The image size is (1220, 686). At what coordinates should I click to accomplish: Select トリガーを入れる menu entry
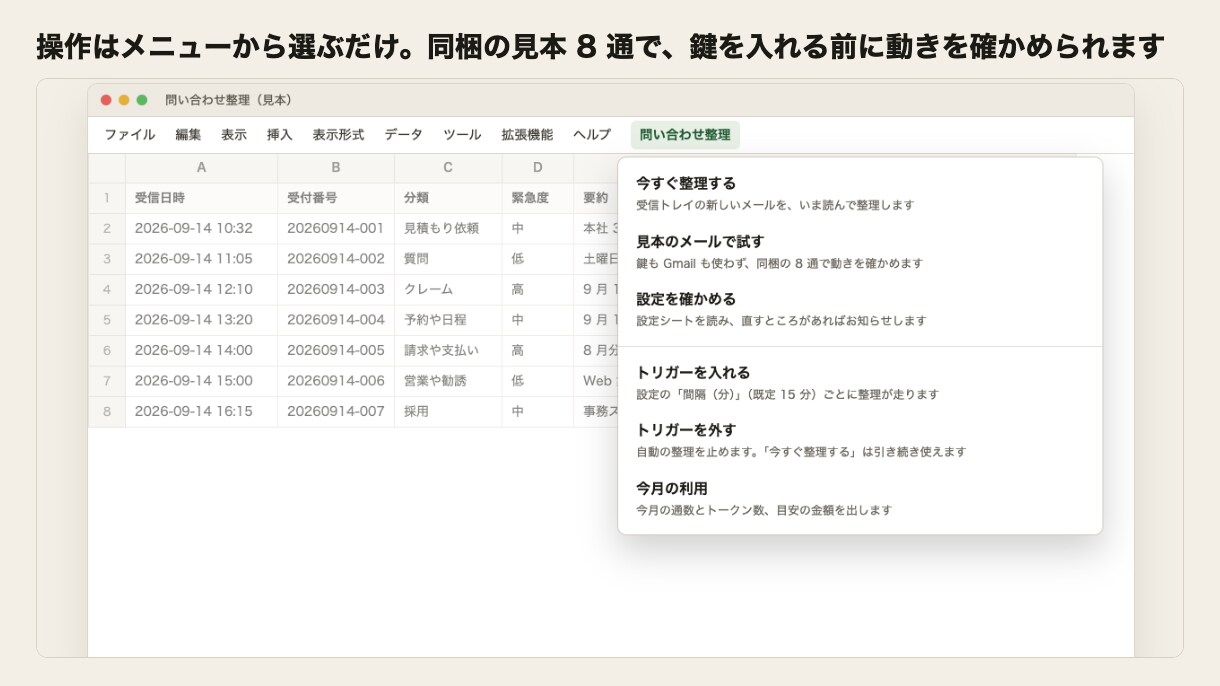click(x=860, y=383)
